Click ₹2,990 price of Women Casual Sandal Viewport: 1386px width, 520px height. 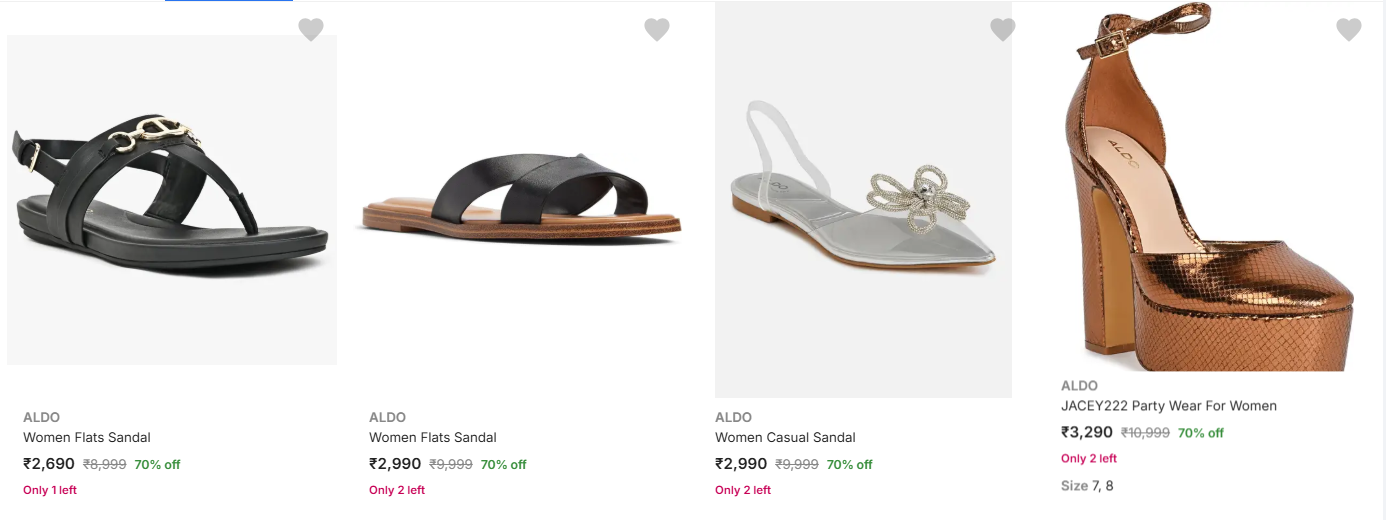click(x=741, y=464)
